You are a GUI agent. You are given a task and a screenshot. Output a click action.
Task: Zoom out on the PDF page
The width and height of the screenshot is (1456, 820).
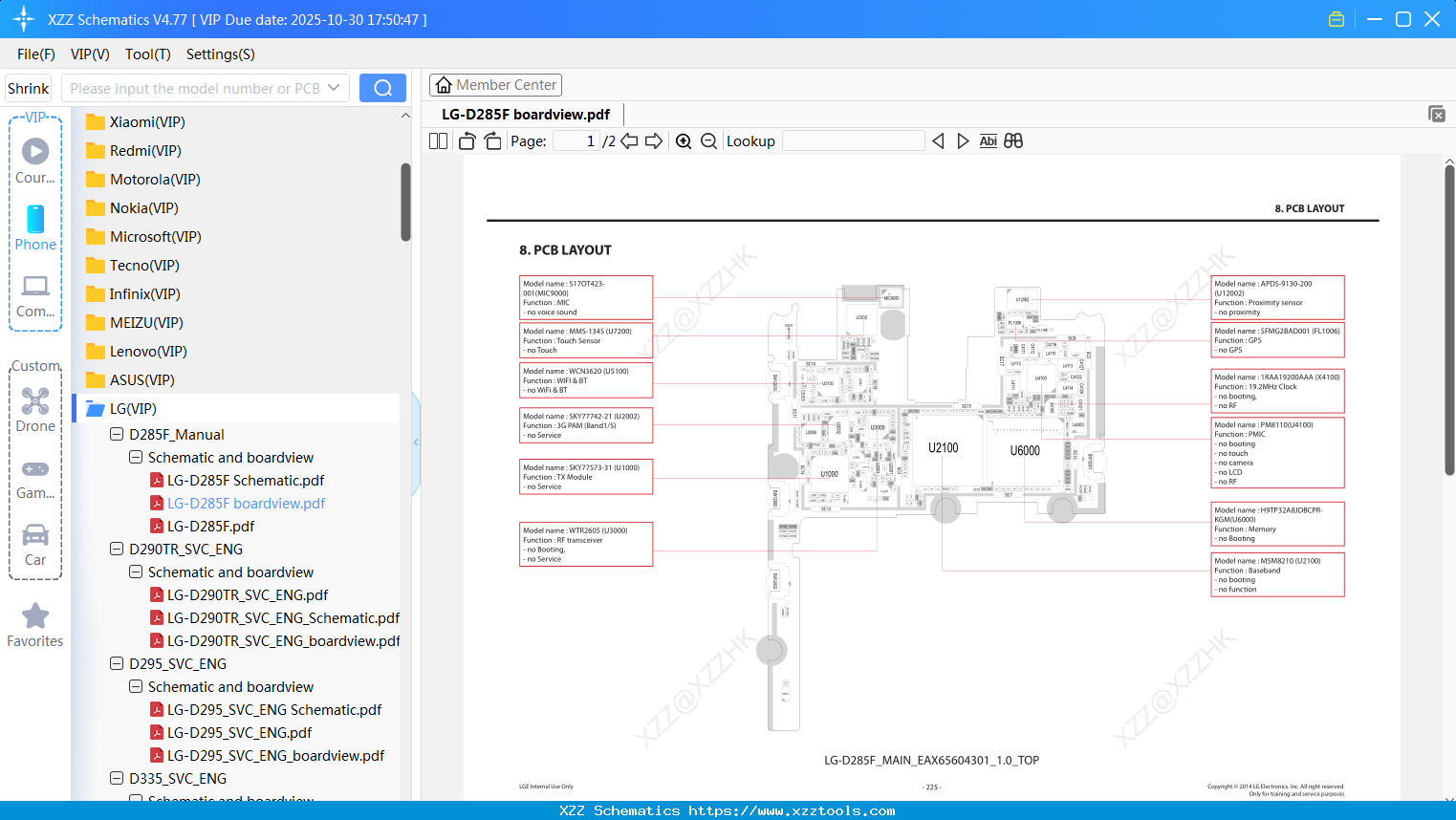coord(708,140)
